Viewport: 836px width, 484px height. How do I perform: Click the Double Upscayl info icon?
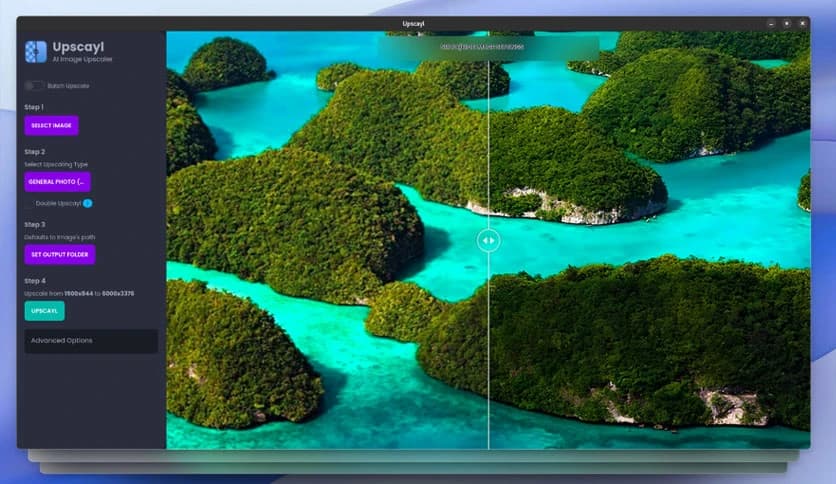click(x=88, y=203)
